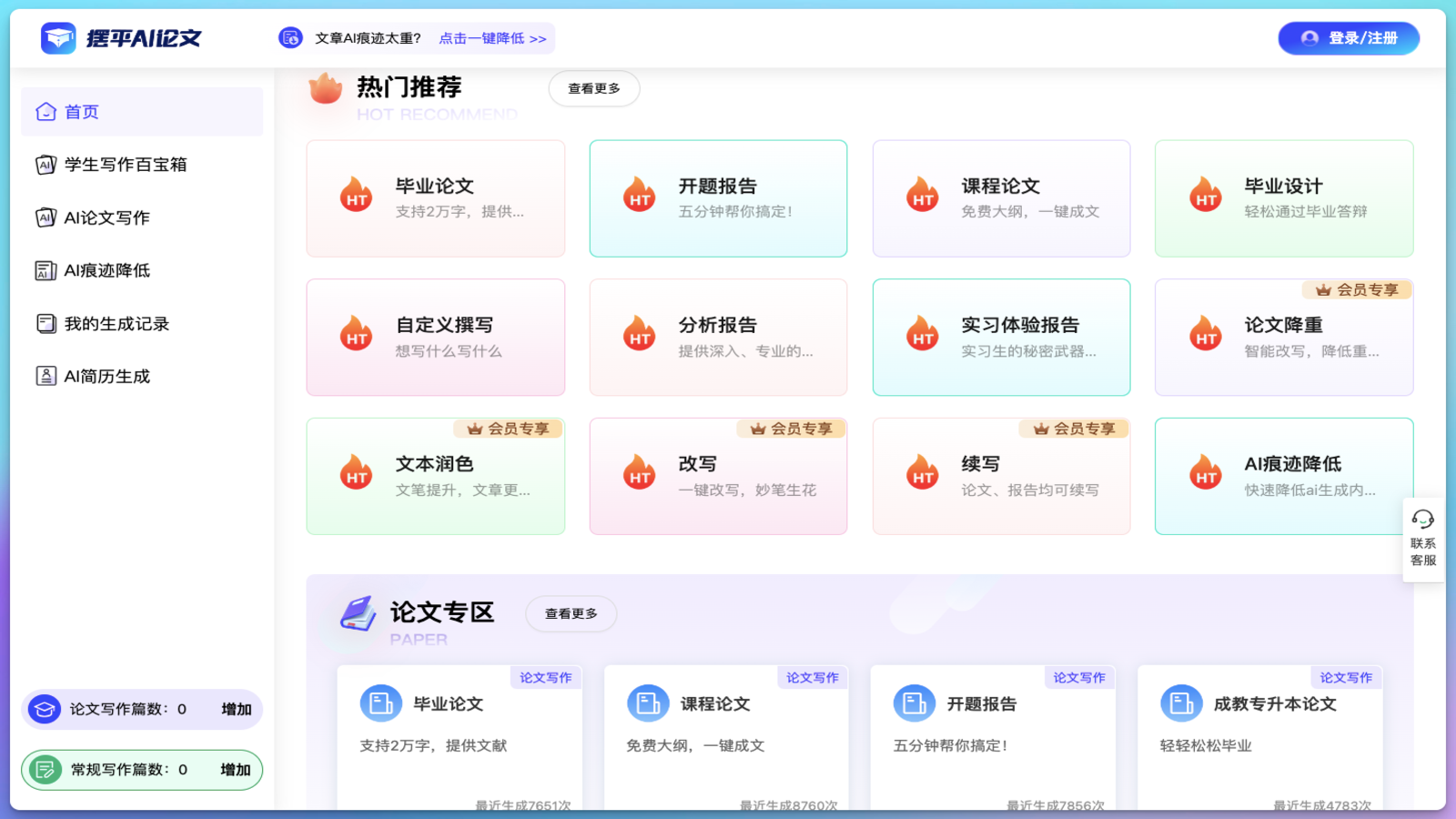Image resolution: width=1456 pixels, height=819 pixels.
Task: Click the 首页 home icon in sidebar
Action: [45, 111]
